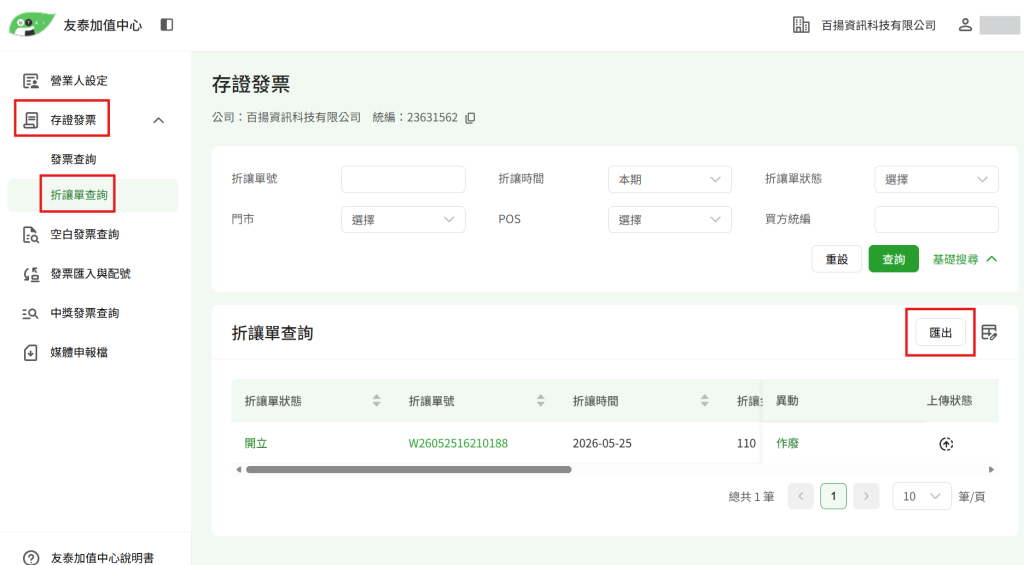Screen dimensions: 1024x565
Task: Open the 折讓單狀態 select dropdown
Action: 936,180
